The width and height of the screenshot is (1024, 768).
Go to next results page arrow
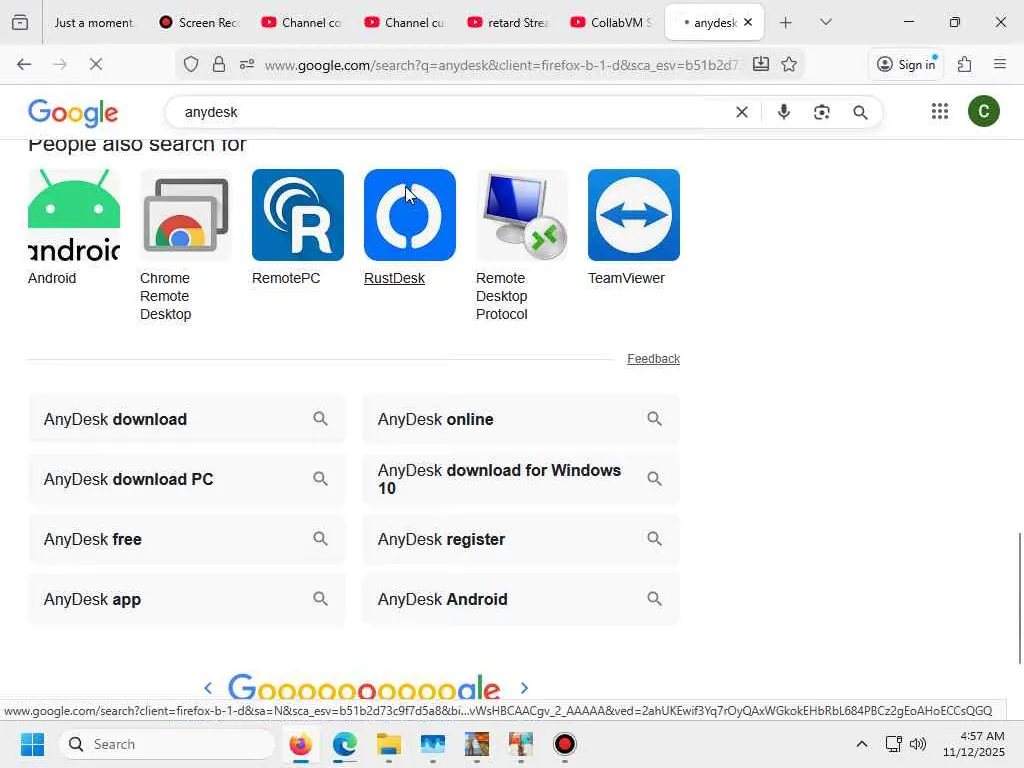(524, 688)
